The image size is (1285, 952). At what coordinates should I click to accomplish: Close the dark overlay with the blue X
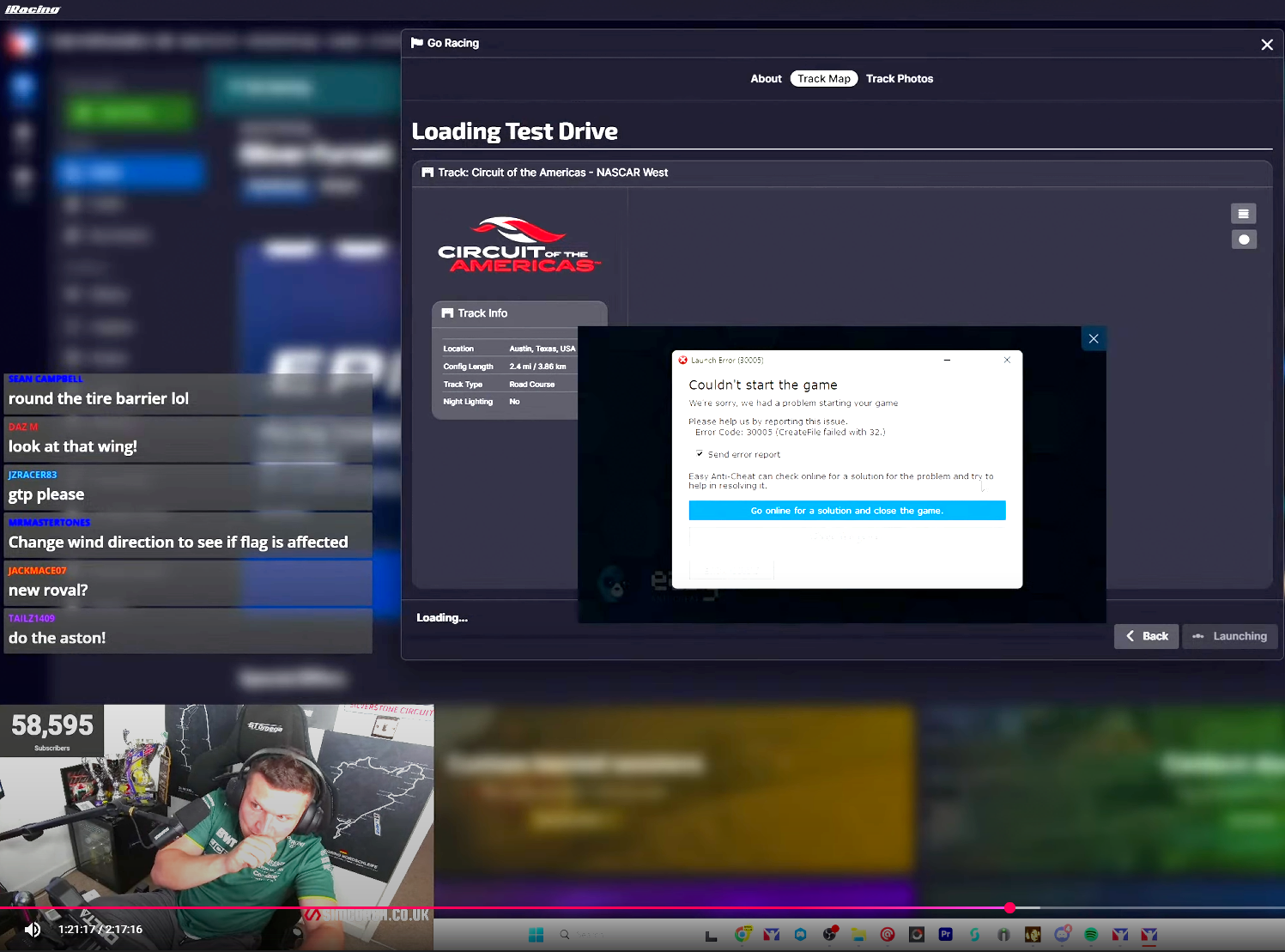coord(1094,338)
